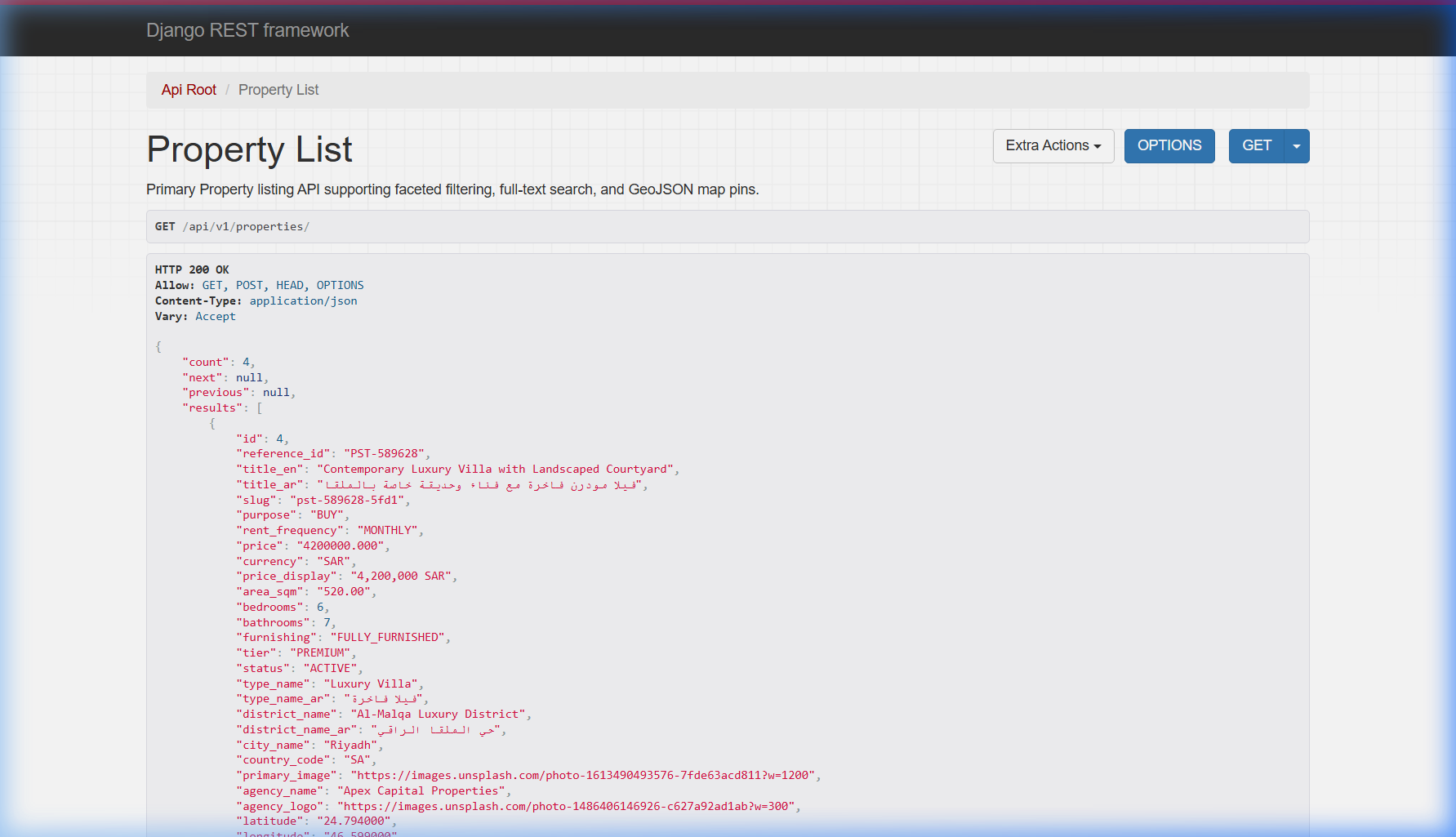Select the slug value pst-589628-5fd1
This screenshot has width=1456, height=837.
[x=347, y=500]
